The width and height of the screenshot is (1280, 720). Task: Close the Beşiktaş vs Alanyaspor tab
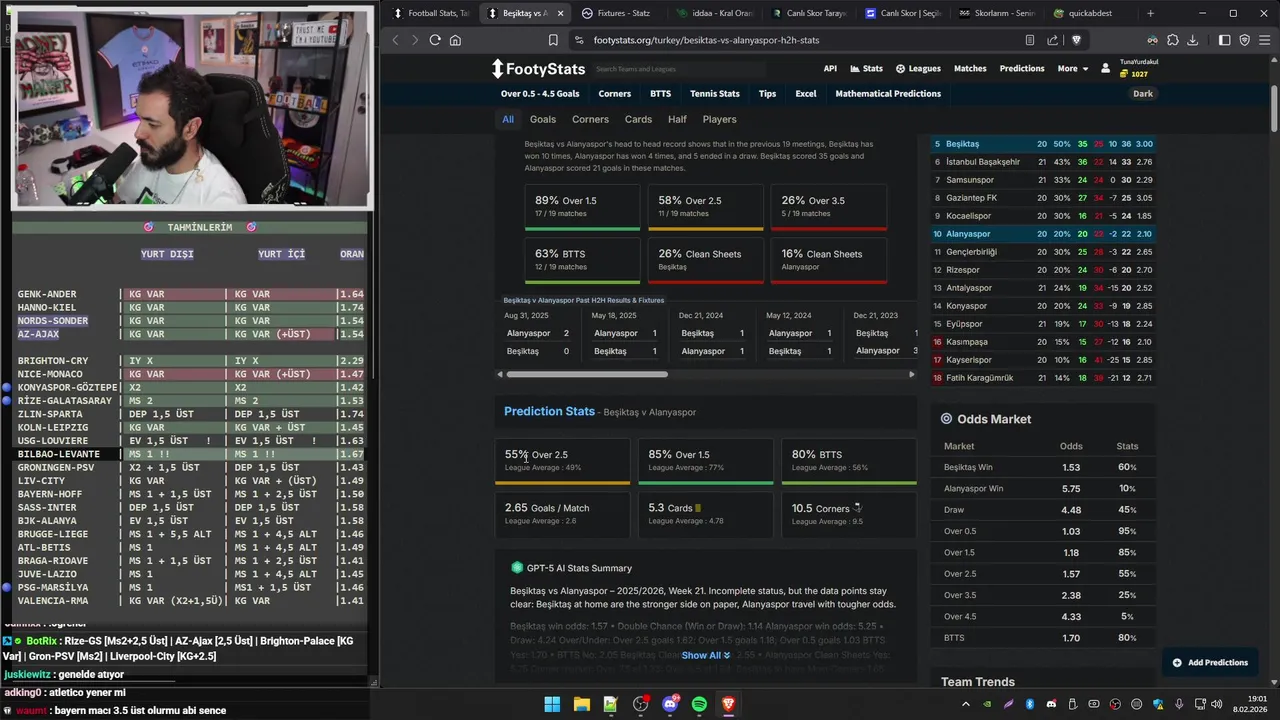560,13
